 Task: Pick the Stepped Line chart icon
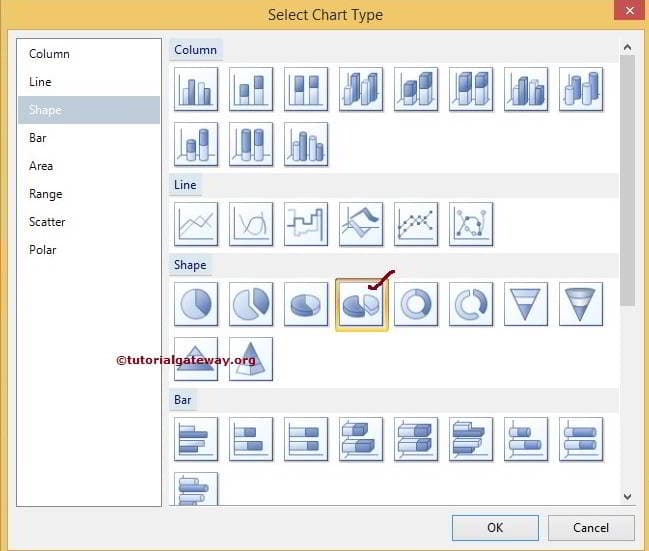coord(306,224)
